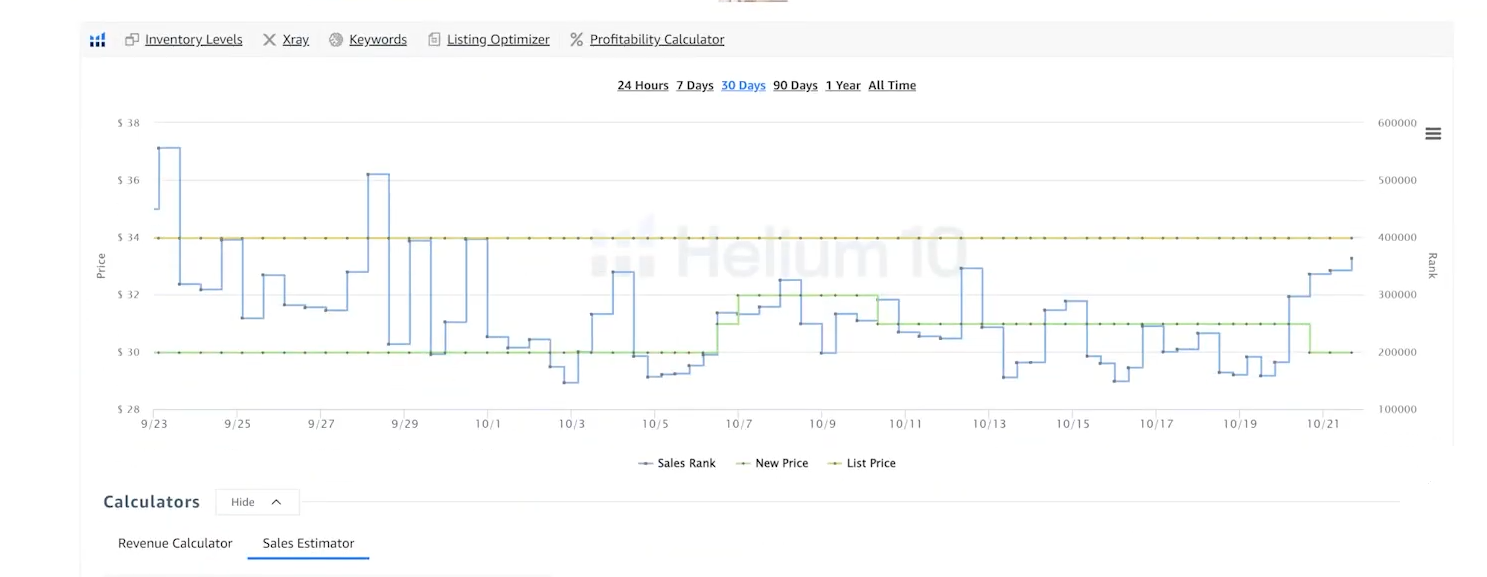Open the Listing Optimizer link
Image resolution: width=1487 pixels, height=577 pixels.
click(x=498, y=40)
